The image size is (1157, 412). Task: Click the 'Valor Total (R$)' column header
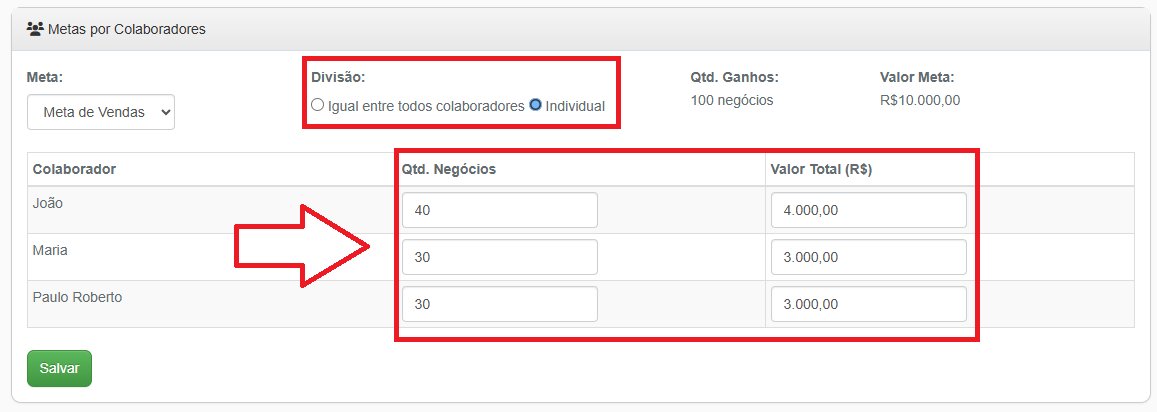[x=821, y=169]
